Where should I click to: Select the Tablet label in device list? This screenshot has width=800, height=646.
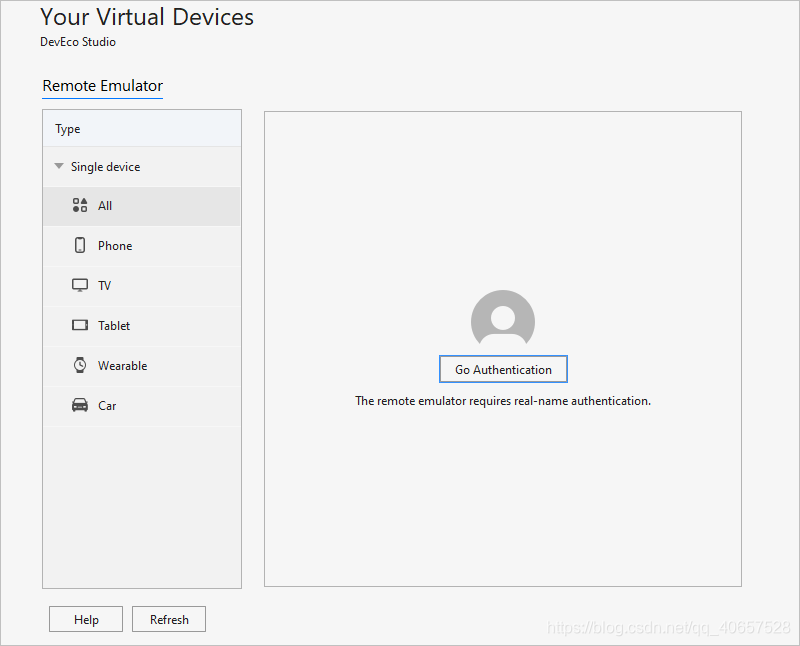pyautogui.click(x=114, y=326)
